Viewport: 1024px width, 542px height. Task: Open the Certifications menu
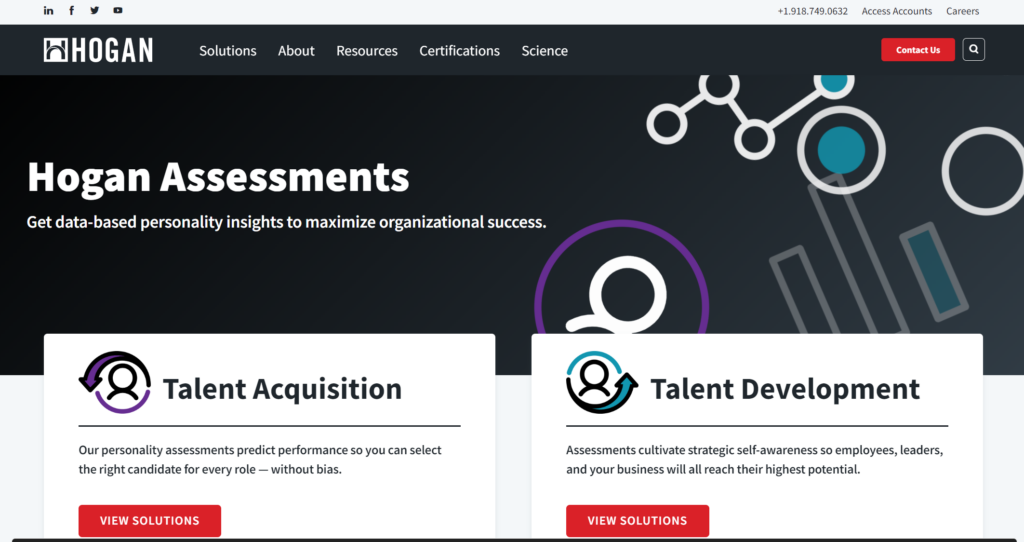pos(460,50)
